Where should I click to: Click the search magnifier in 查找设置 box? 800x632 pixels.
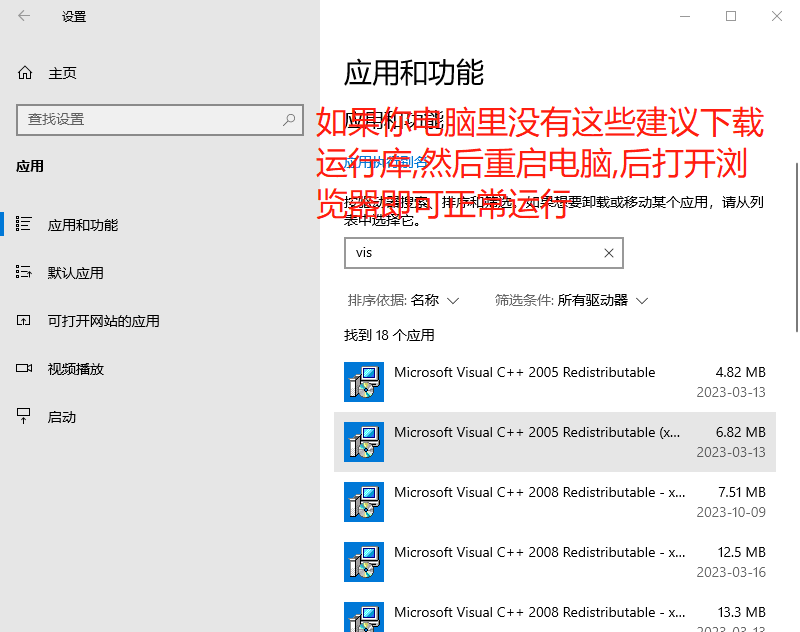pyautogui.click(x=289, y=119)
